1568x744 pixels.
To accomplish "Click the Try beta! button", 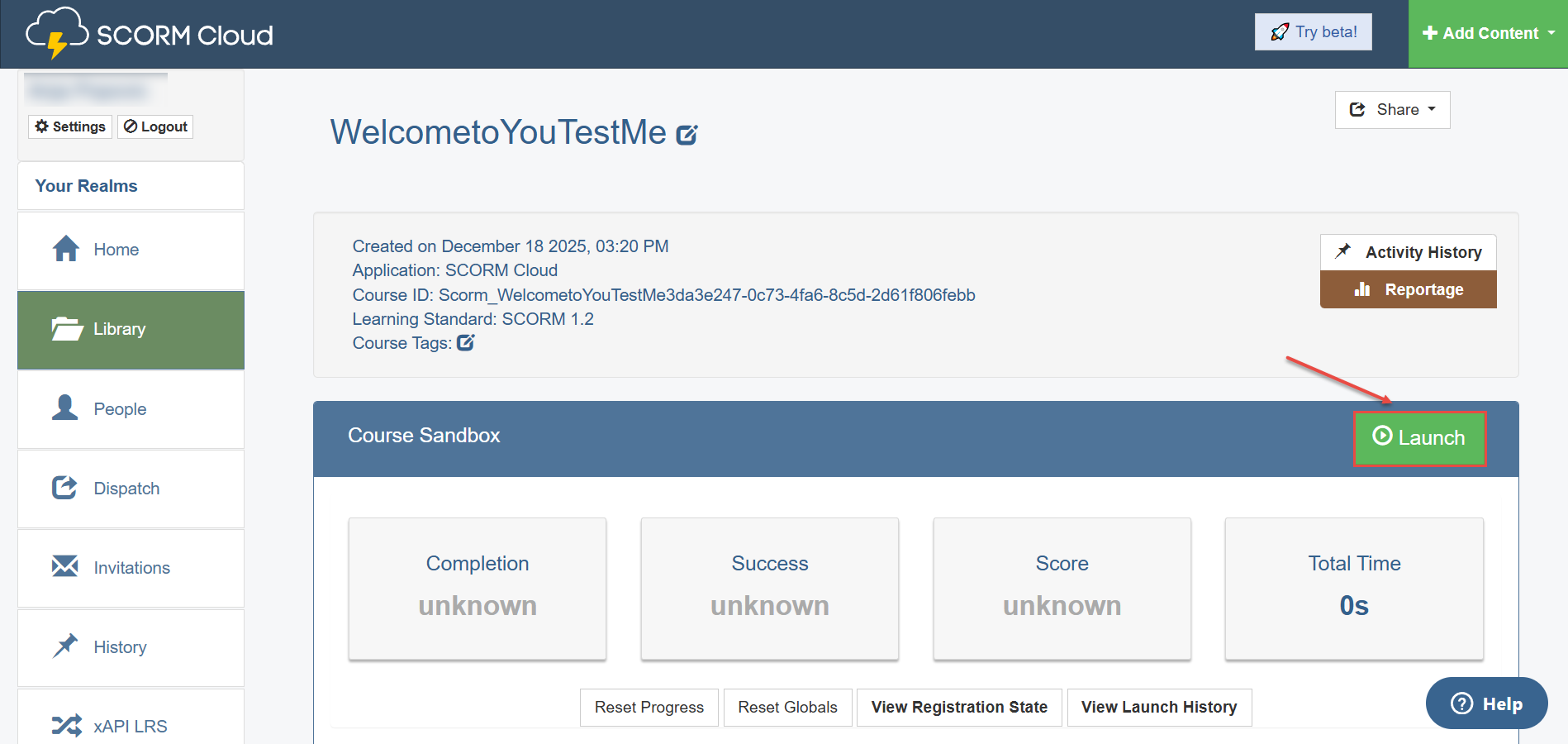I will (x=1313, y=32).
